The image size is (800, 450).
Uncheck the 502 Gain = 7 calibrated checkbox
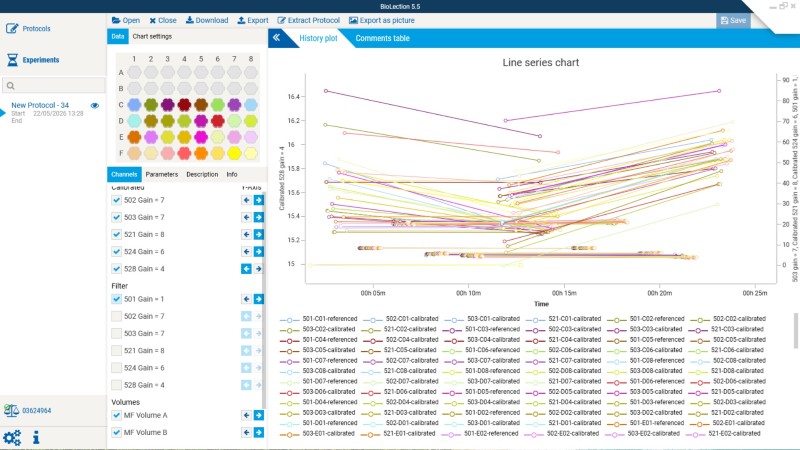click(116, 200)
